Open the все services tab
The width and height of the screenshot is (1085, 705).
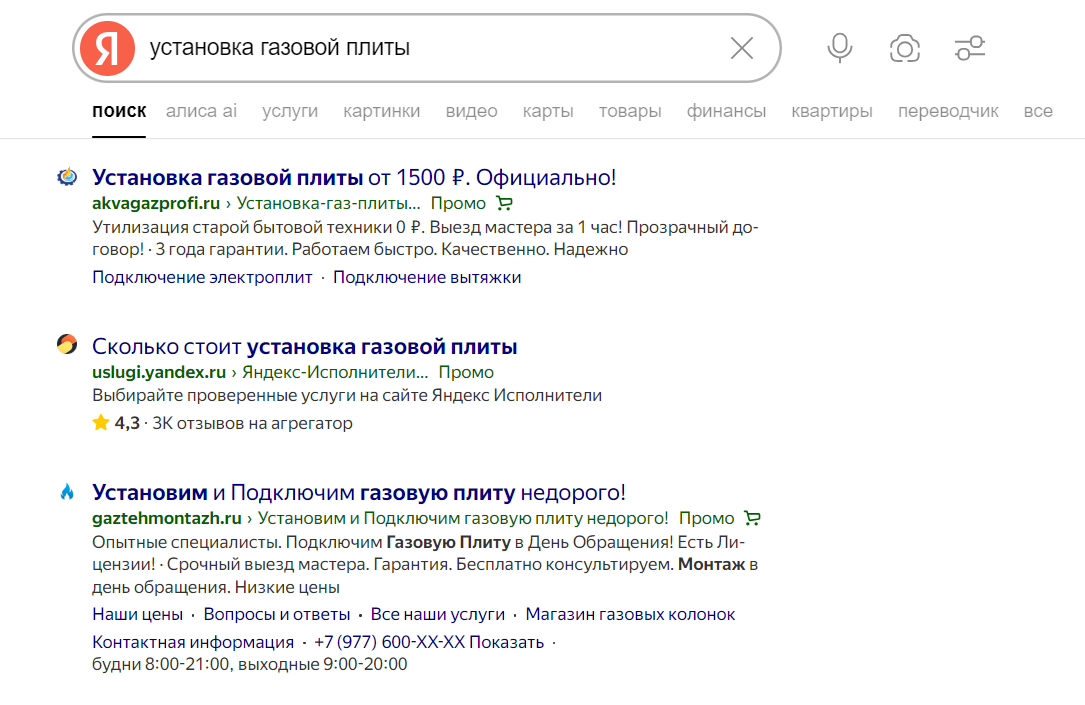tap(1038, 111)
